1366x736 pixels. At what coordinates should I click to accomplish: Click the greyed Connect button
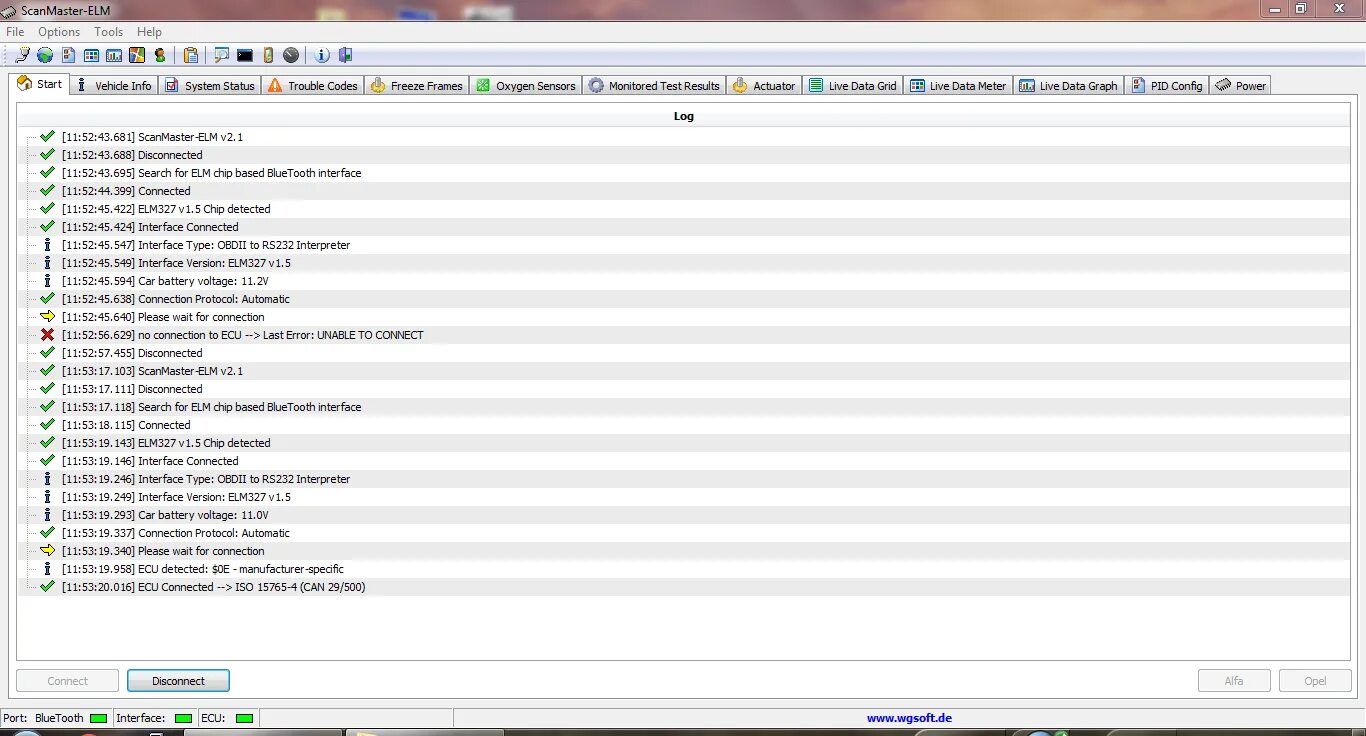pos(68,681)
